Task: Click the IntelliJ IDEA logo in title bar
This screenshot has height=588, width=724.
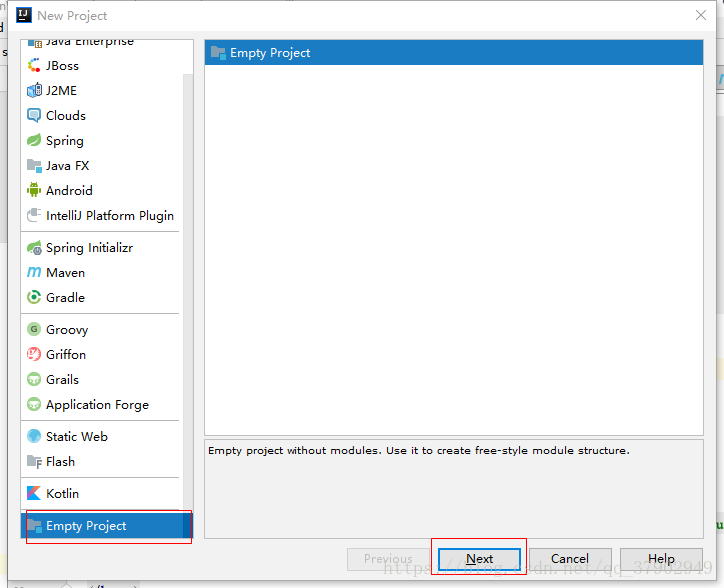Action: [x=24, y=15]
